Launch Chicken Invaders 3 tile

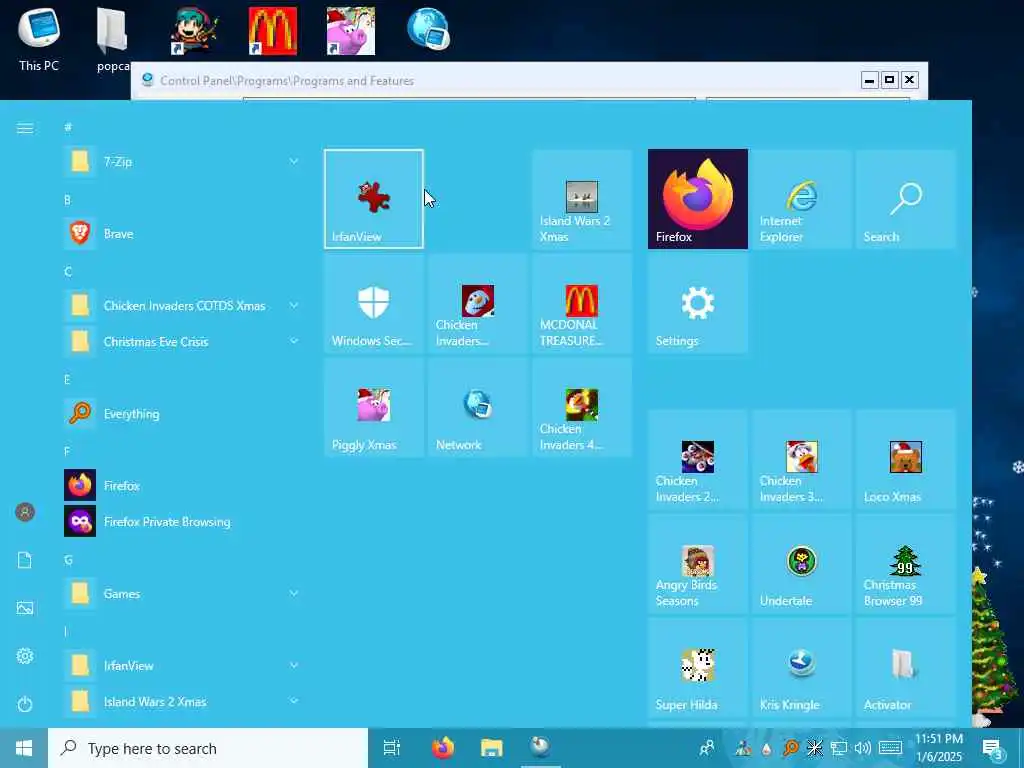click(802, 459)
